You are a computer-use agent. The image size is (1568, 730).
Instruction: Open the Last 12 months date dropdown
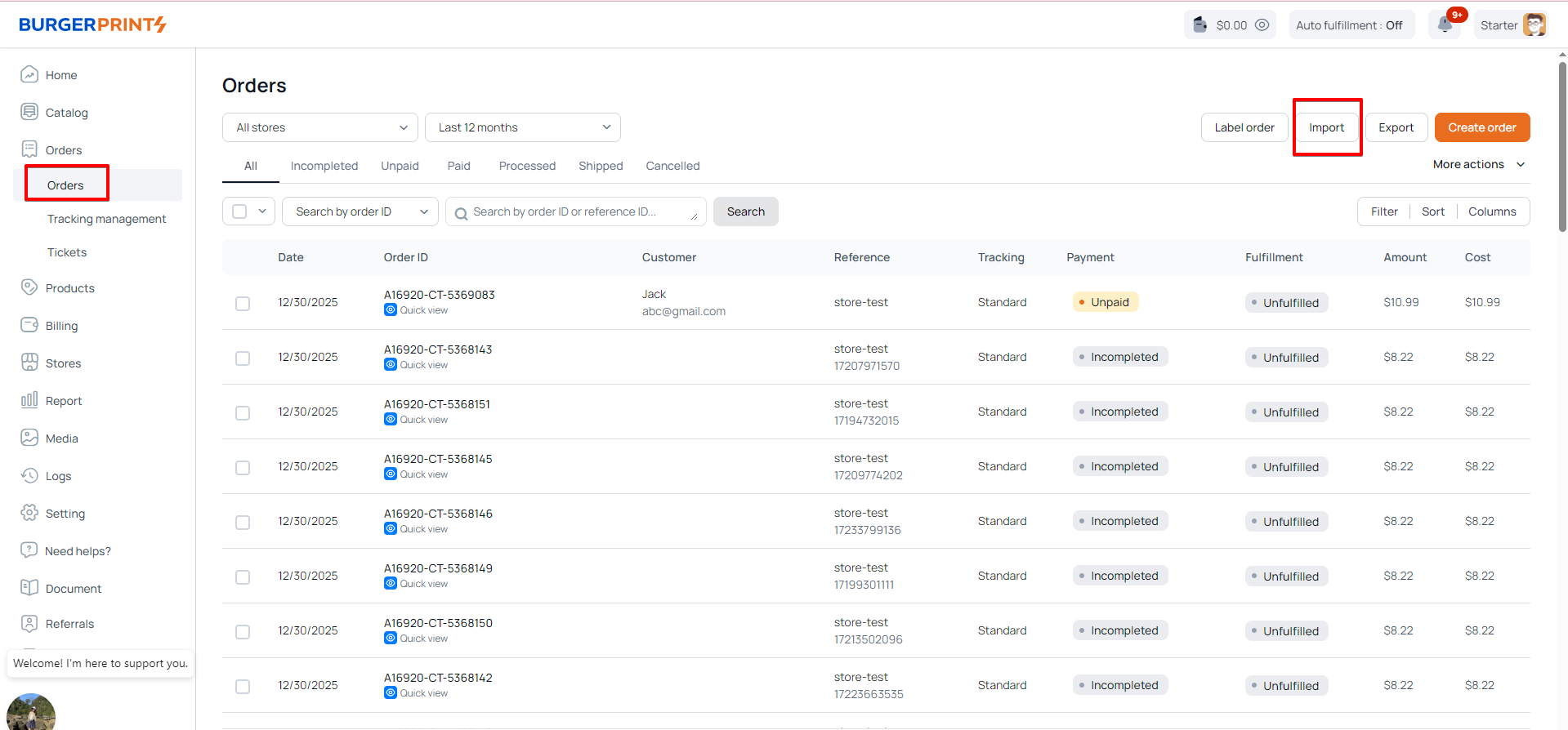(523, 127)
